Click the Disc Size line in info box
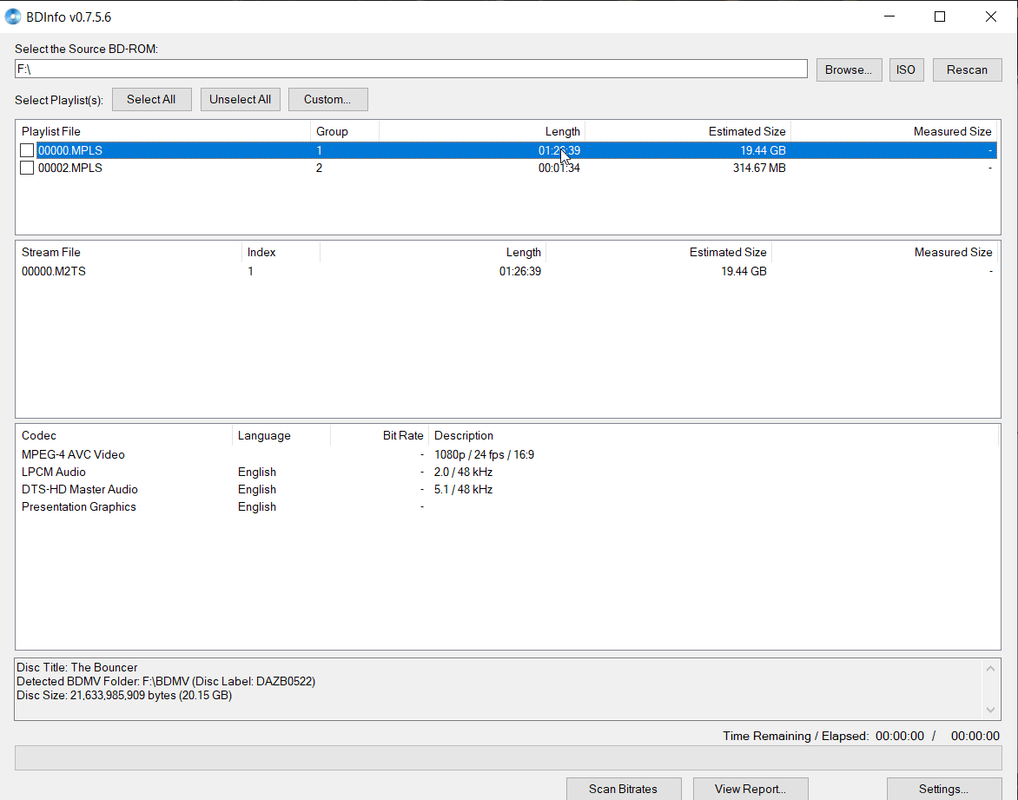This screenshot has height=800, width=1018. [x=124, y=695]
